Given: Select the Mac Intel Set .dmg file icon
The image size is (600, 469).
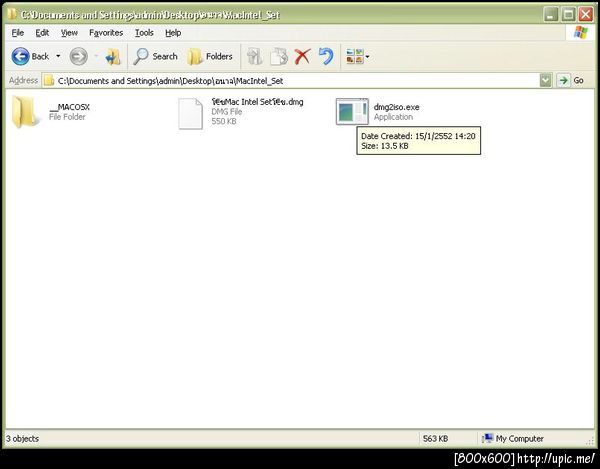Looking at the screenshot, I should click(x=191, y=114).
